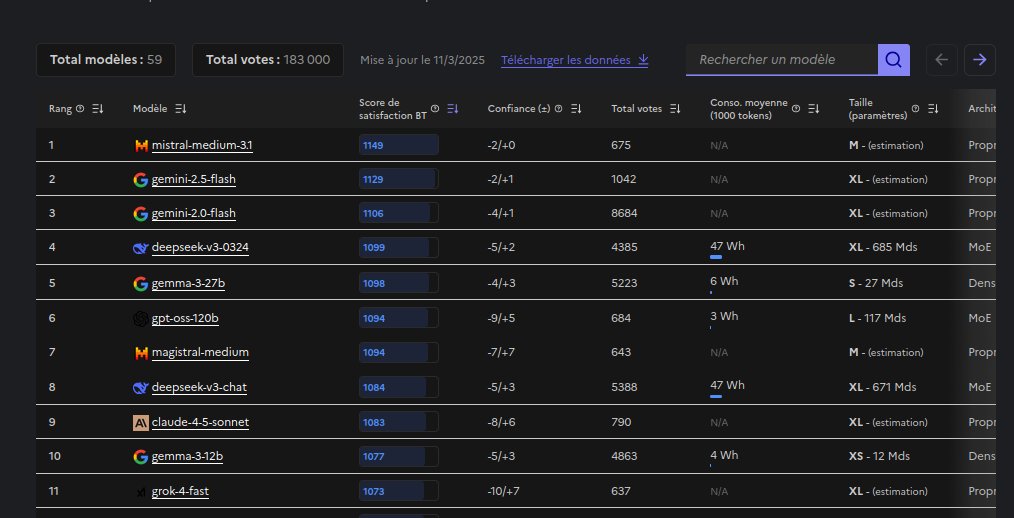Click the 1073 score bar
Image resolution: width=1014 pixels, height=518 pixels.
coord(399,491)
